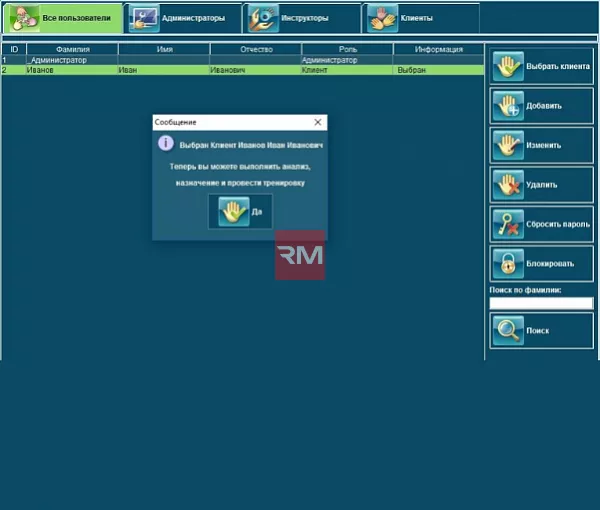
Task: Click the Информация column header
Action: click(439, 49)
